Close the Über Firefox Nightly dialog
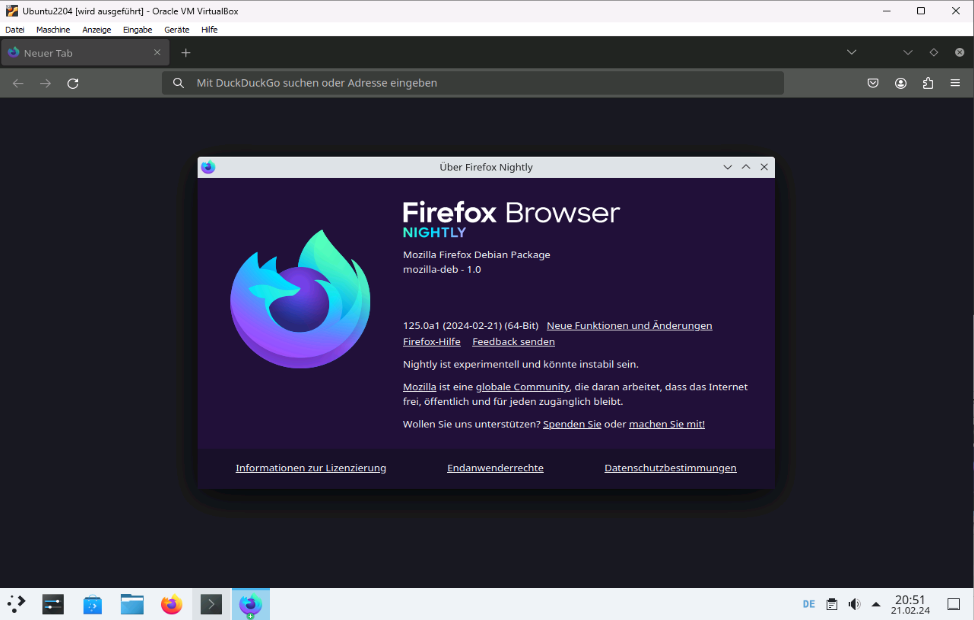The image size is (974, 620). tap(764, 167)
